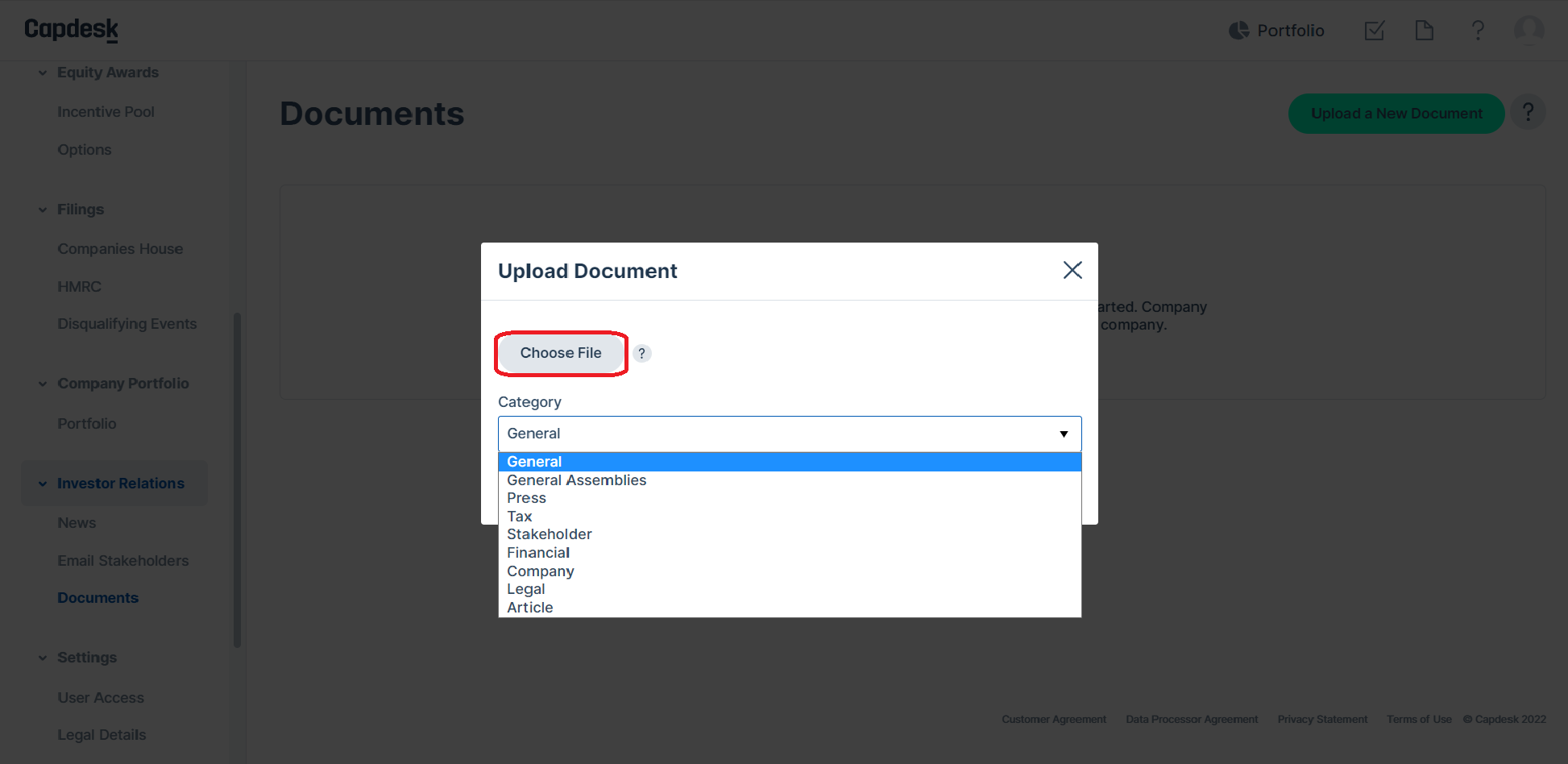Open Disqualifying Events page
This screenshot has height=764, width=1568.
(x=127, y=324)
